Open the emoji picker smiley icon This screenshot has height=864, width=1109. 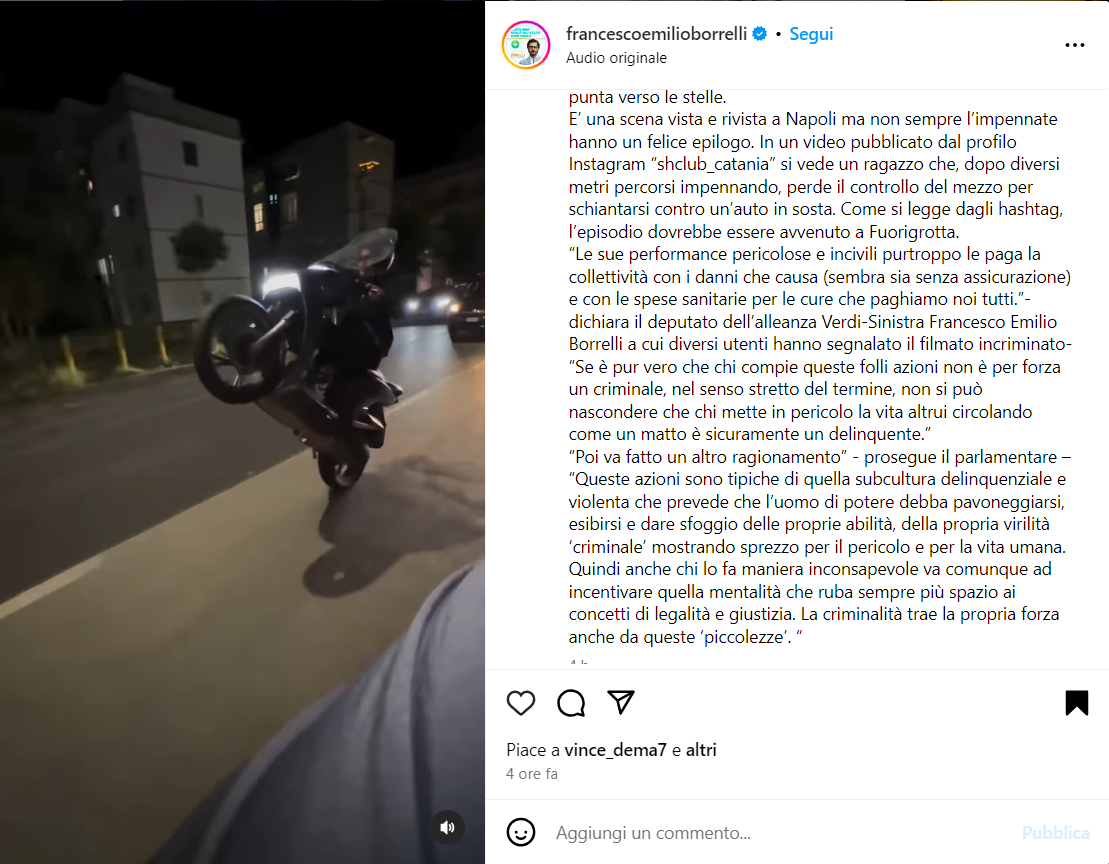(521, 832)
